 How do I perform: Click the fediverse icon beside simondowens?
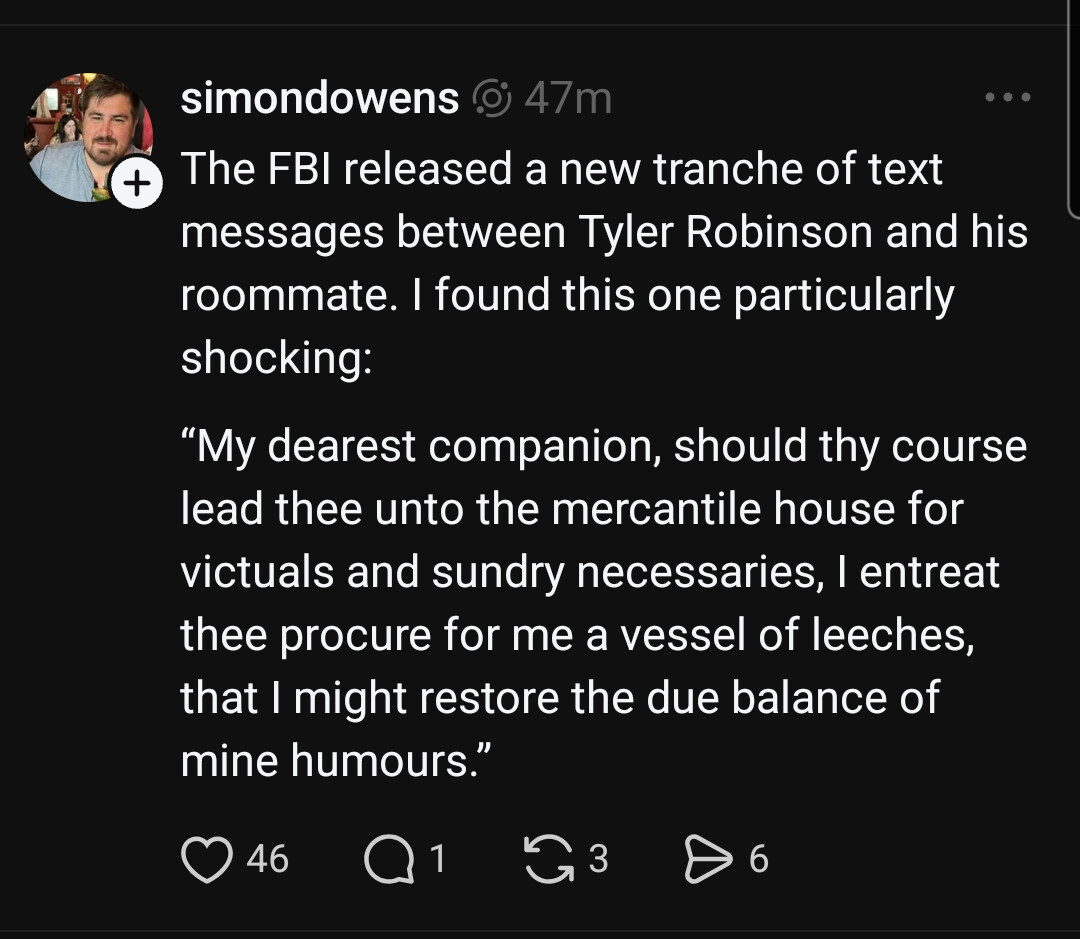(490, 99)
